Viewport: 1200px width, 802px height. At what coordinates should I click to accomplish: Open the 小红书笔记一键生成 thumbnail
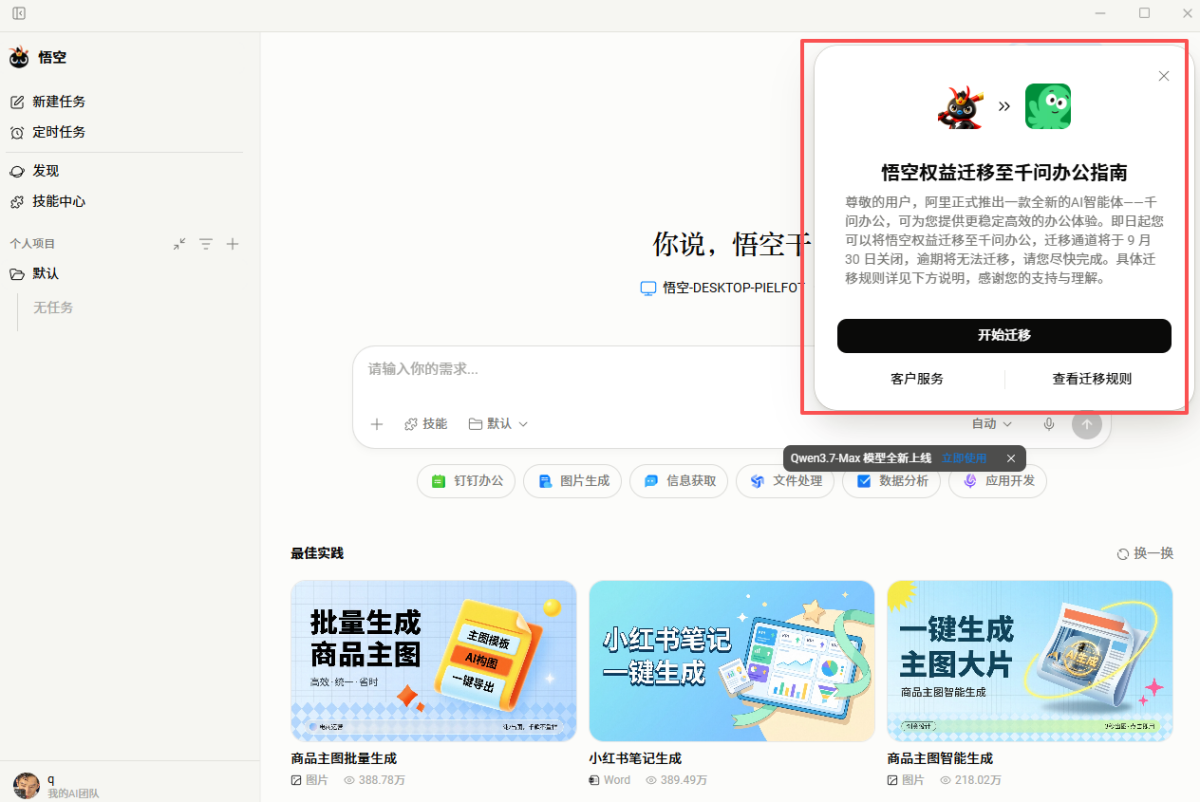(732, 661)
